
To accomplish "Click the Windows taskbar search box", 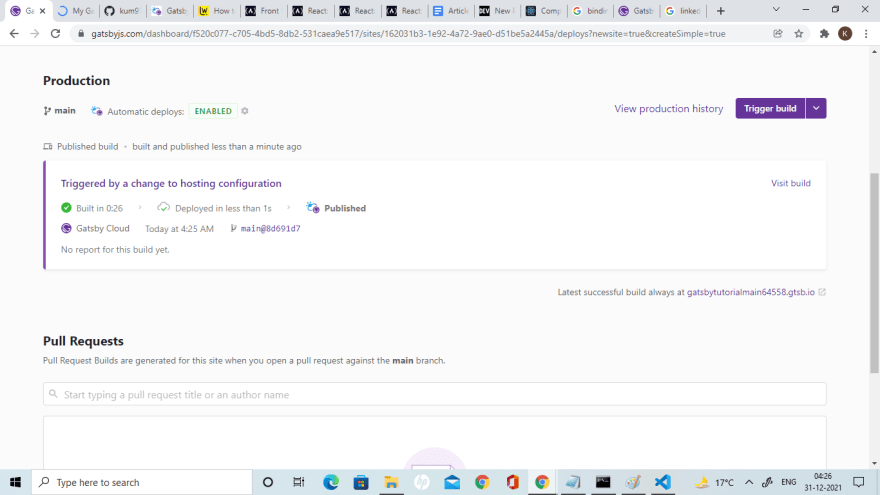I will (142, 482).
